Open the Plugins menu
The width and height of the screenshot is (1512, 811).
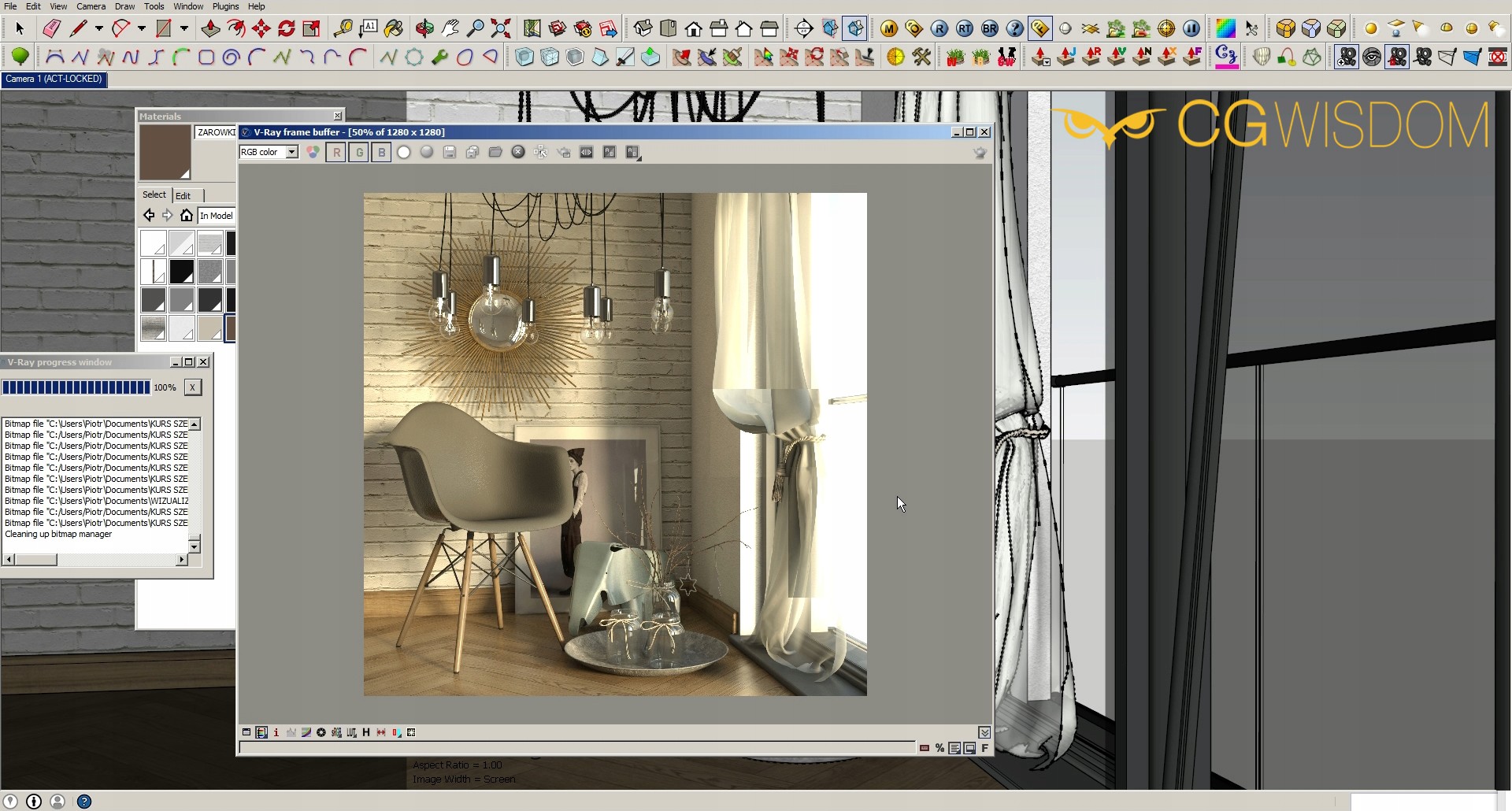coord(225,6)
